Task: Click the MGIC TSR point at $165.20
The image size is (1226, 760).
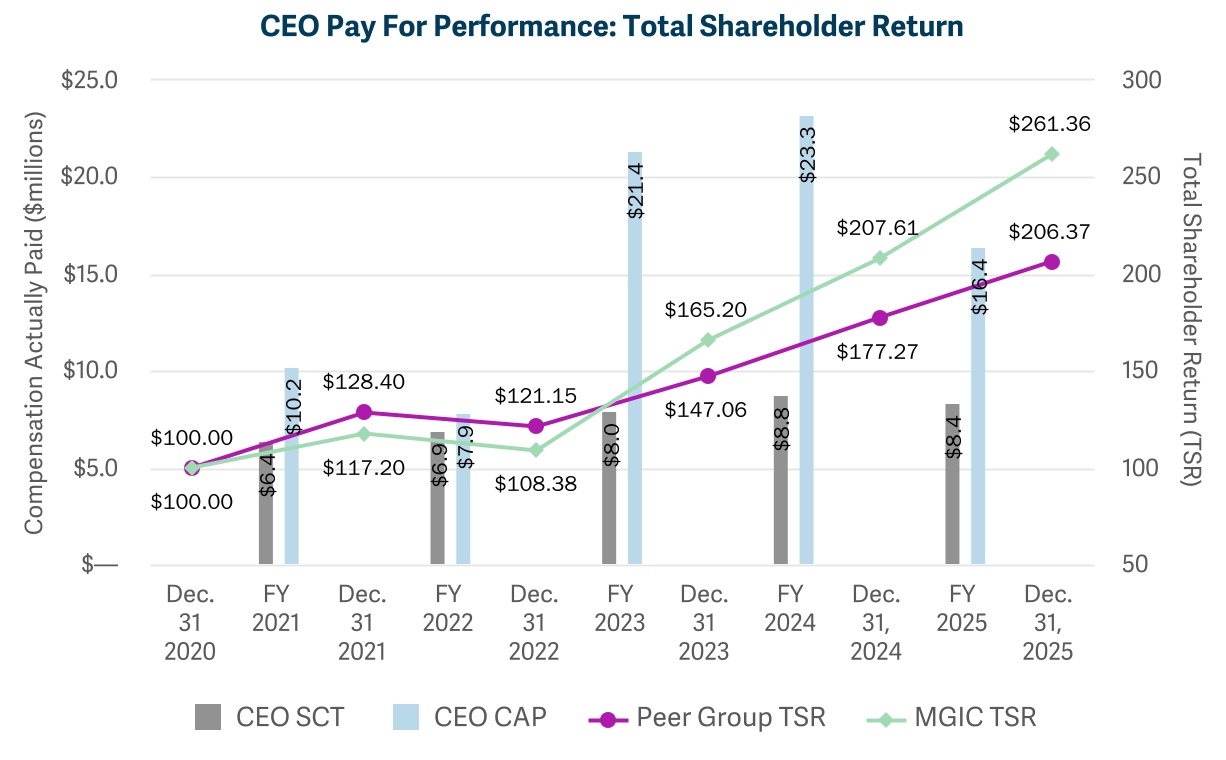Action: click(x=707, y=340)
